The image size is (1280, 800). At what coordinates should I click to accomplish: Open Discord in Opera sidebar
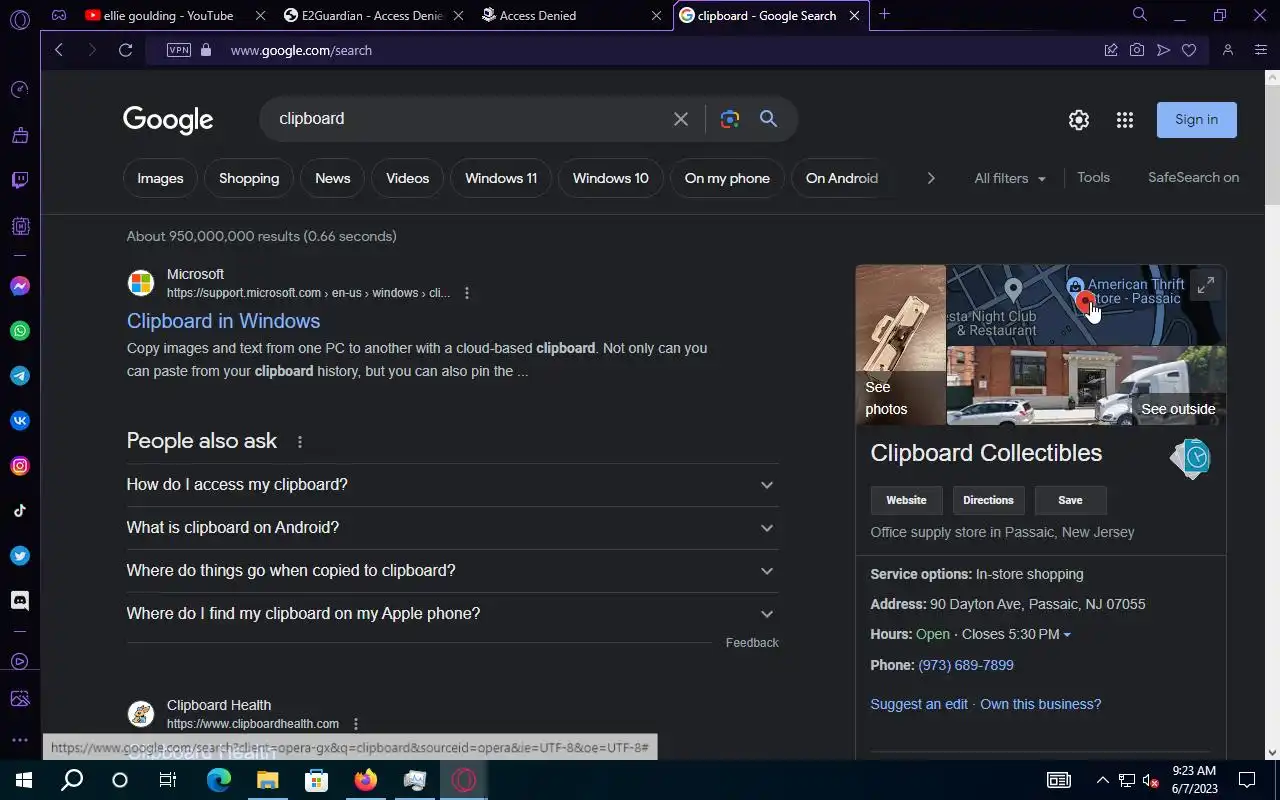click(x=20, y=601)
